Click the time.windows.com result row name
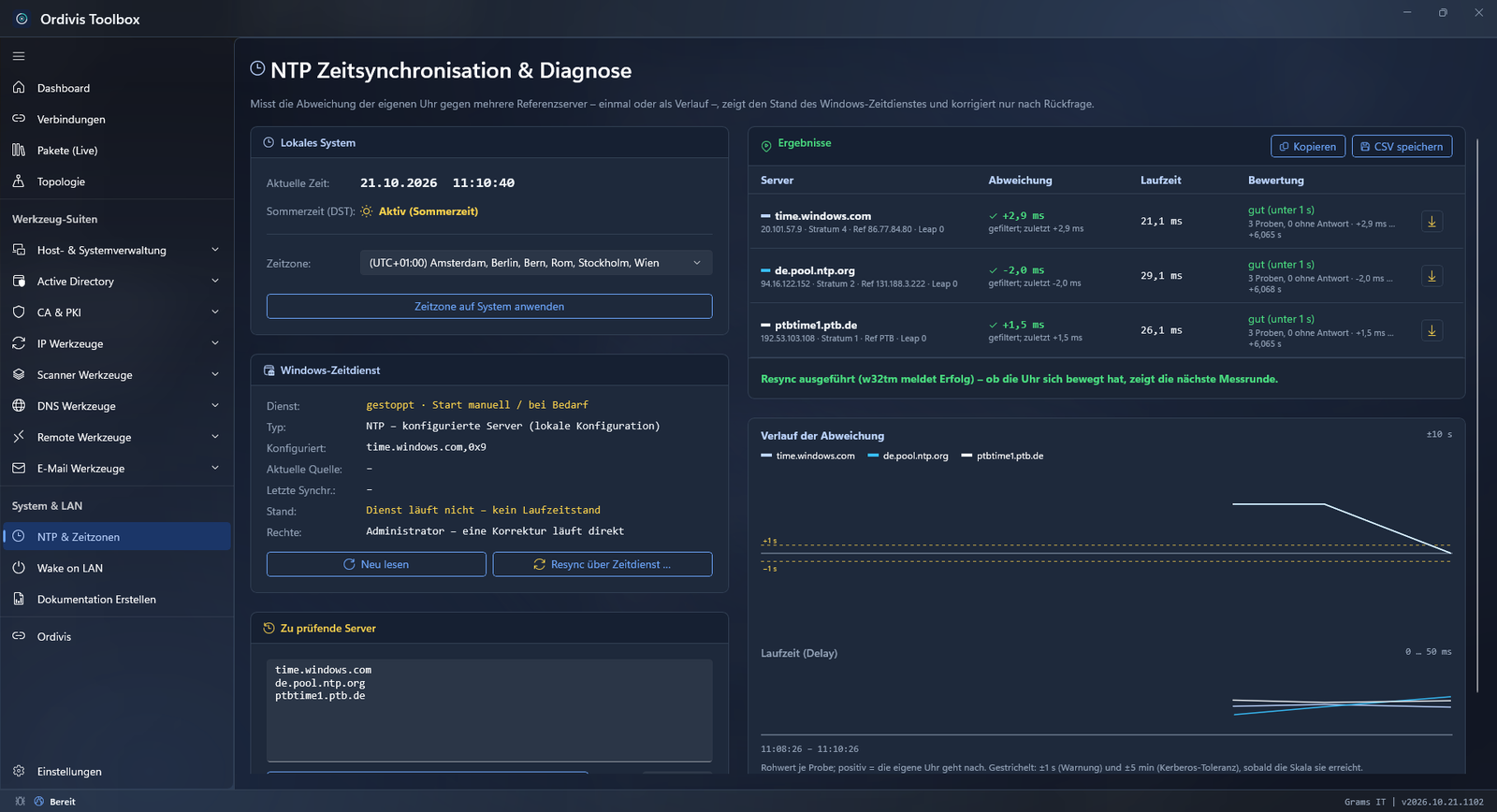This screenshot has height=812, width=1497. pos(822,216)
